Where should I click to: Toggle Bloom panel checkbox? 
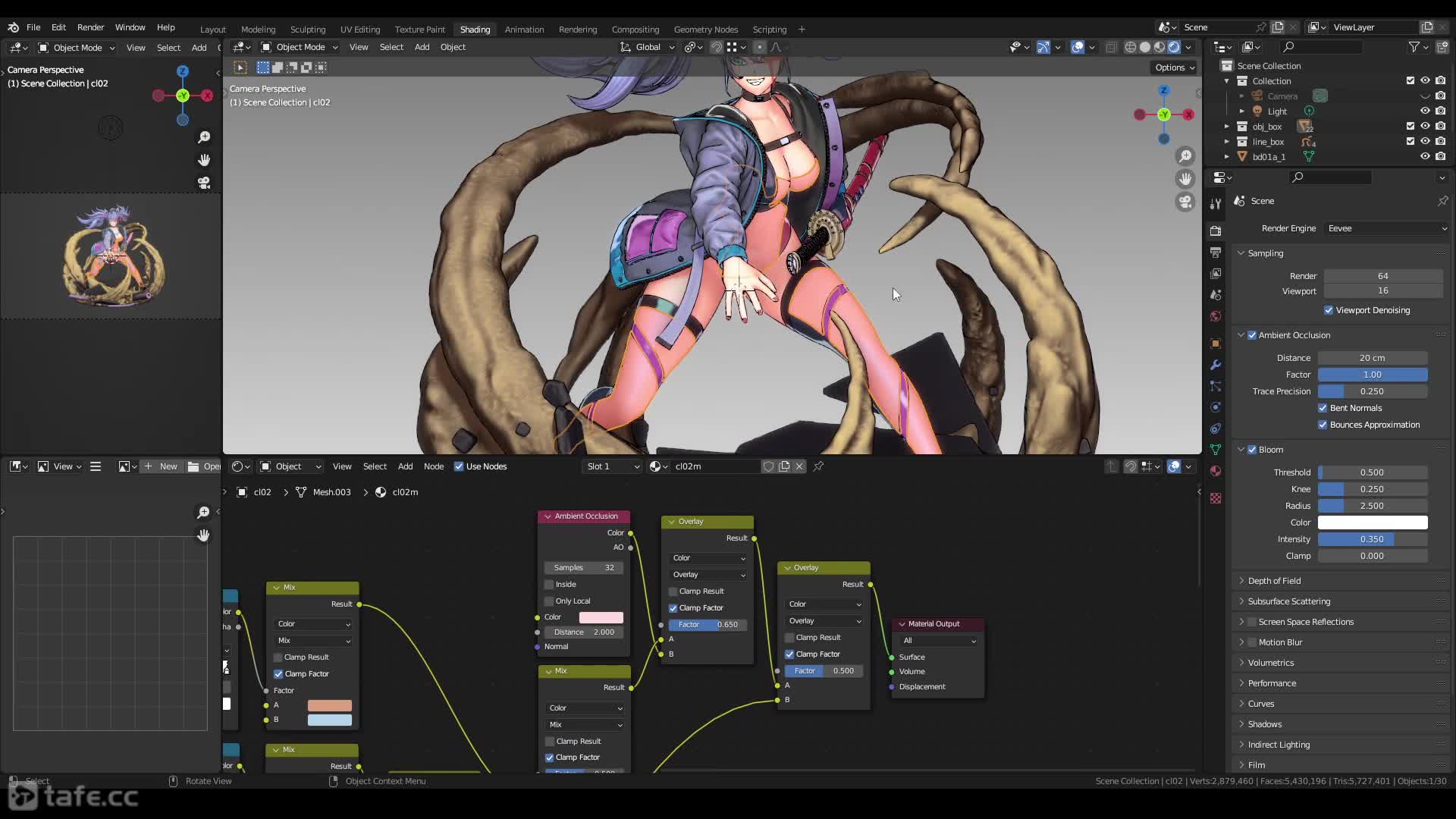coord(1252,450)
